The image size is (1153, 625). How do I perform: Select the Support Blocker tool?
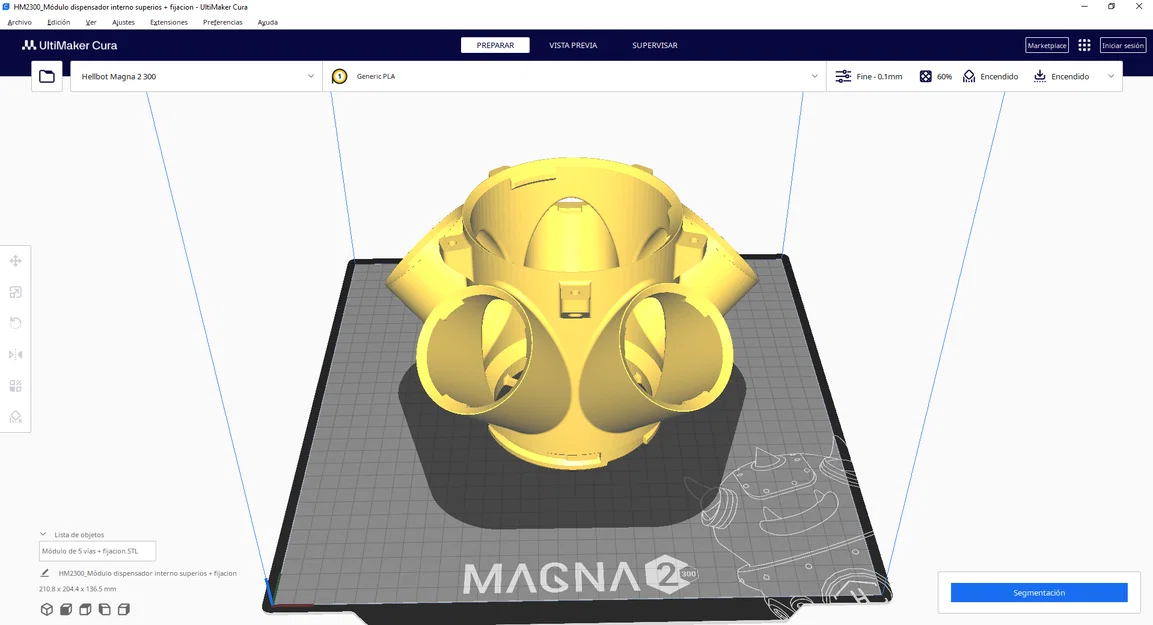point(15,417)
